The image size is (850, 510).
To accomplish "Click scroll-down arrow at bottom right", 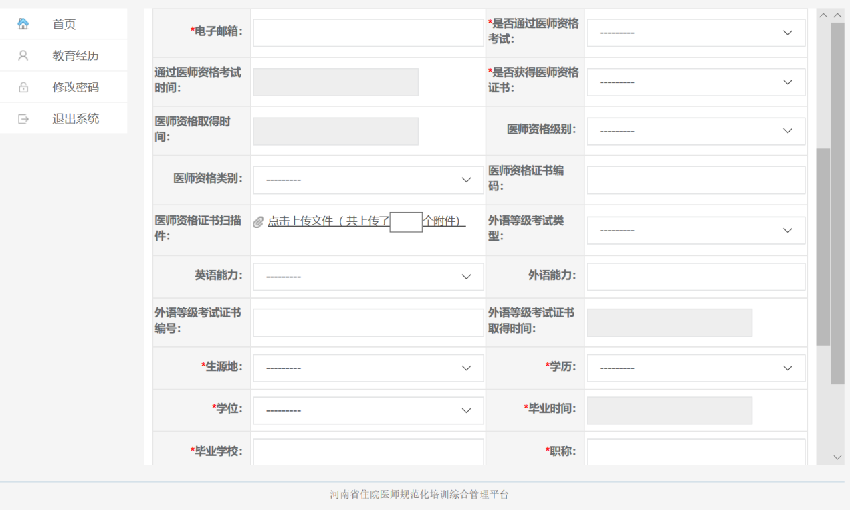I will point(837,457).
